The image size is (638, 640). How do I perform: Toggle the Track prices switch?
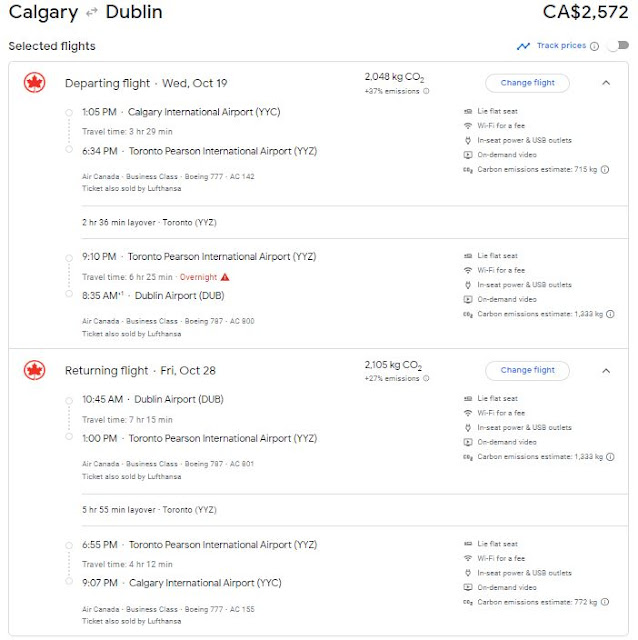[x=618, y=46]
